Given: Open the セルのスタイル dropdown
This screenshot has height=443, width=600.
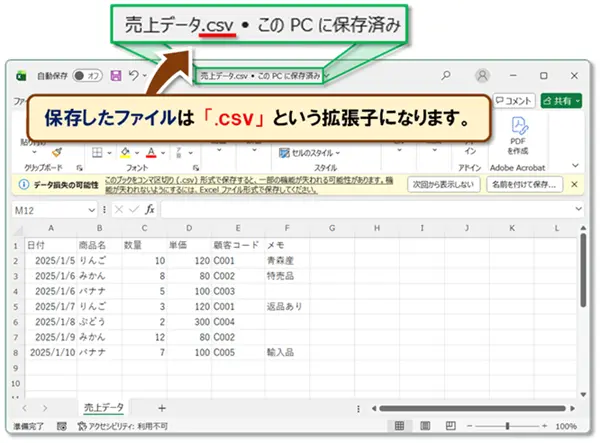Looking at the screenshot, I should click(x=310, y=153).
